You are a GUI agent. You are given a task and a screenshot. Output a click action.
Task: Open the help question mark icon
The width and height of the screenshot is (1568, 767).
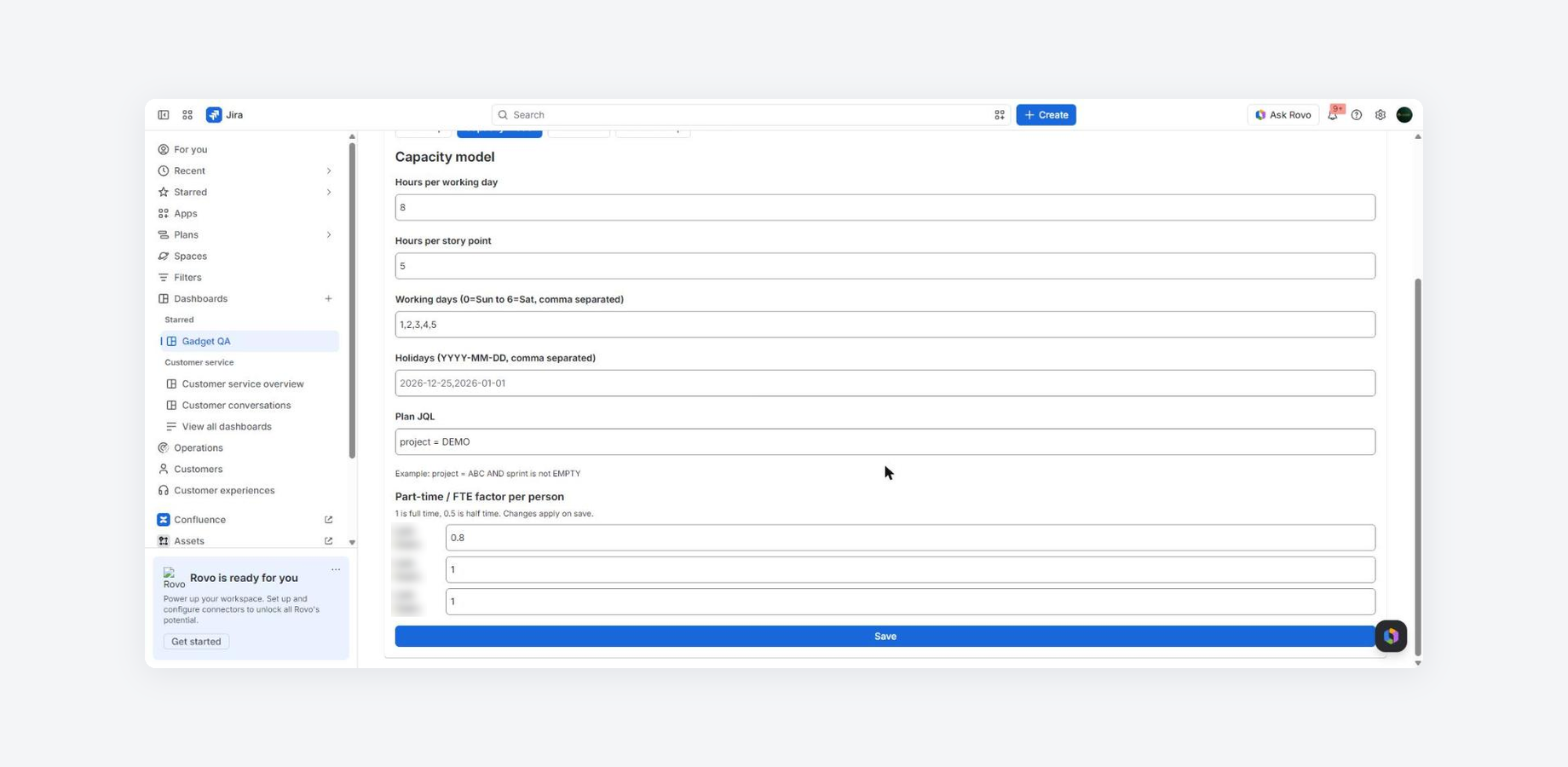pos(1357,115)
